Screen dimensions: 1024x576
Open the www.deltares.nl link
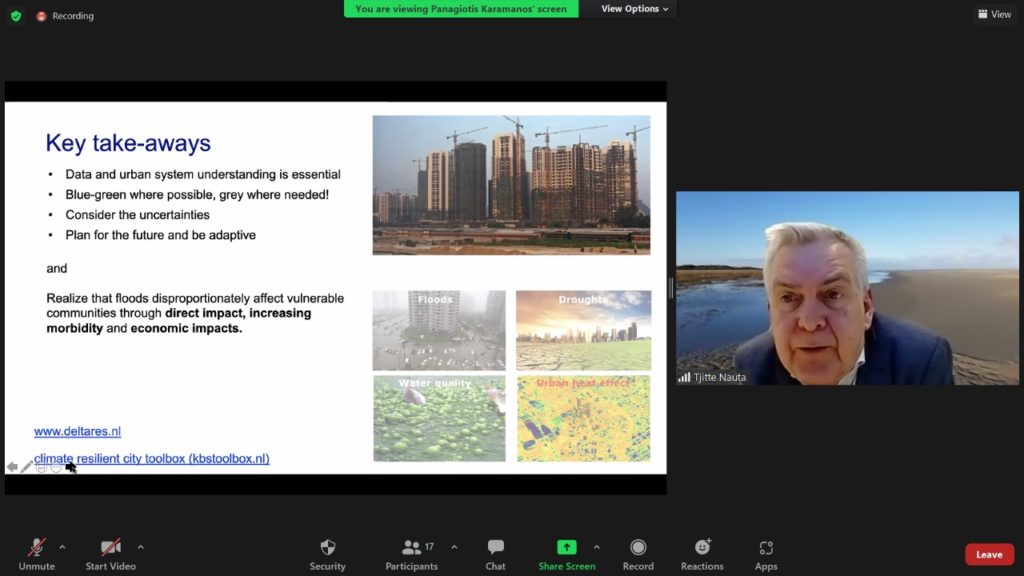77,432
